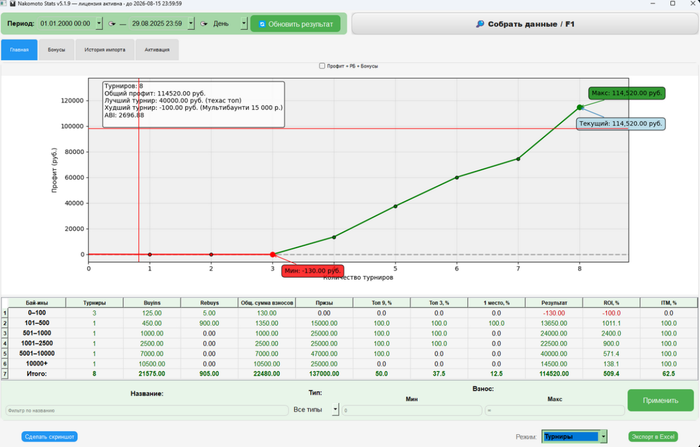Click the Nakamoto Stats title bar icon
The height and width of the screenshot is (447, 700).
click(x=6, y=4)
